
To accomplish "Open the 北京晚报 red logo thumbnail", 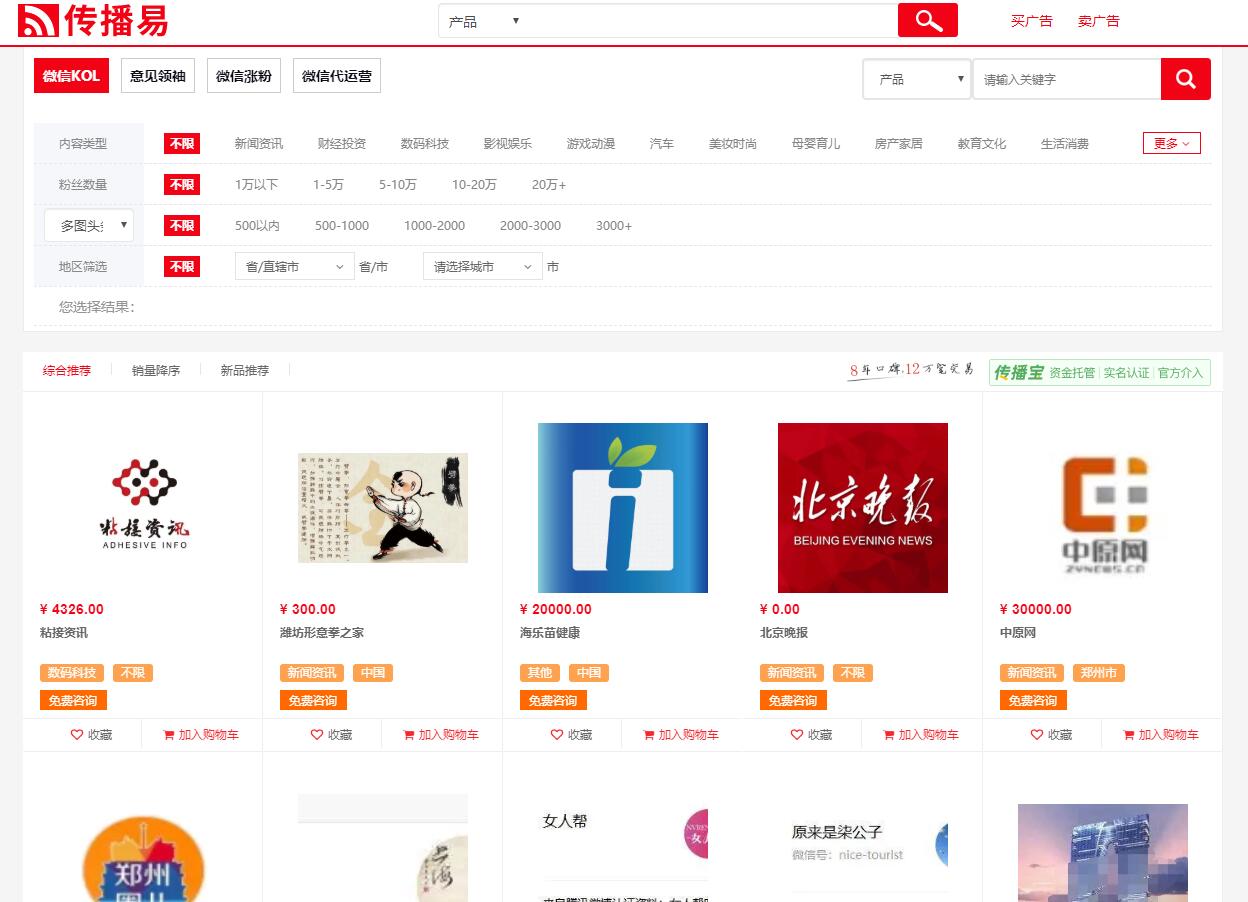I will click(x=863, y=508).
